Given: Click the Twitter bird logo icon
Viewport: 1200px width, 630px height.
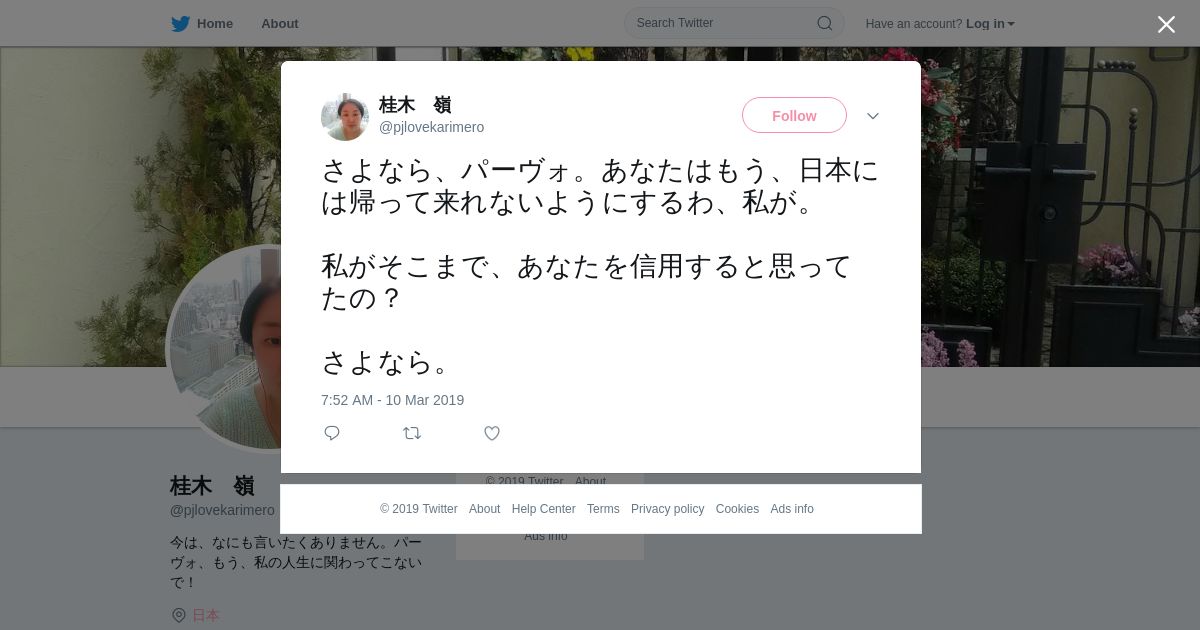Looking at the screenshot, I should coord(180,24).
